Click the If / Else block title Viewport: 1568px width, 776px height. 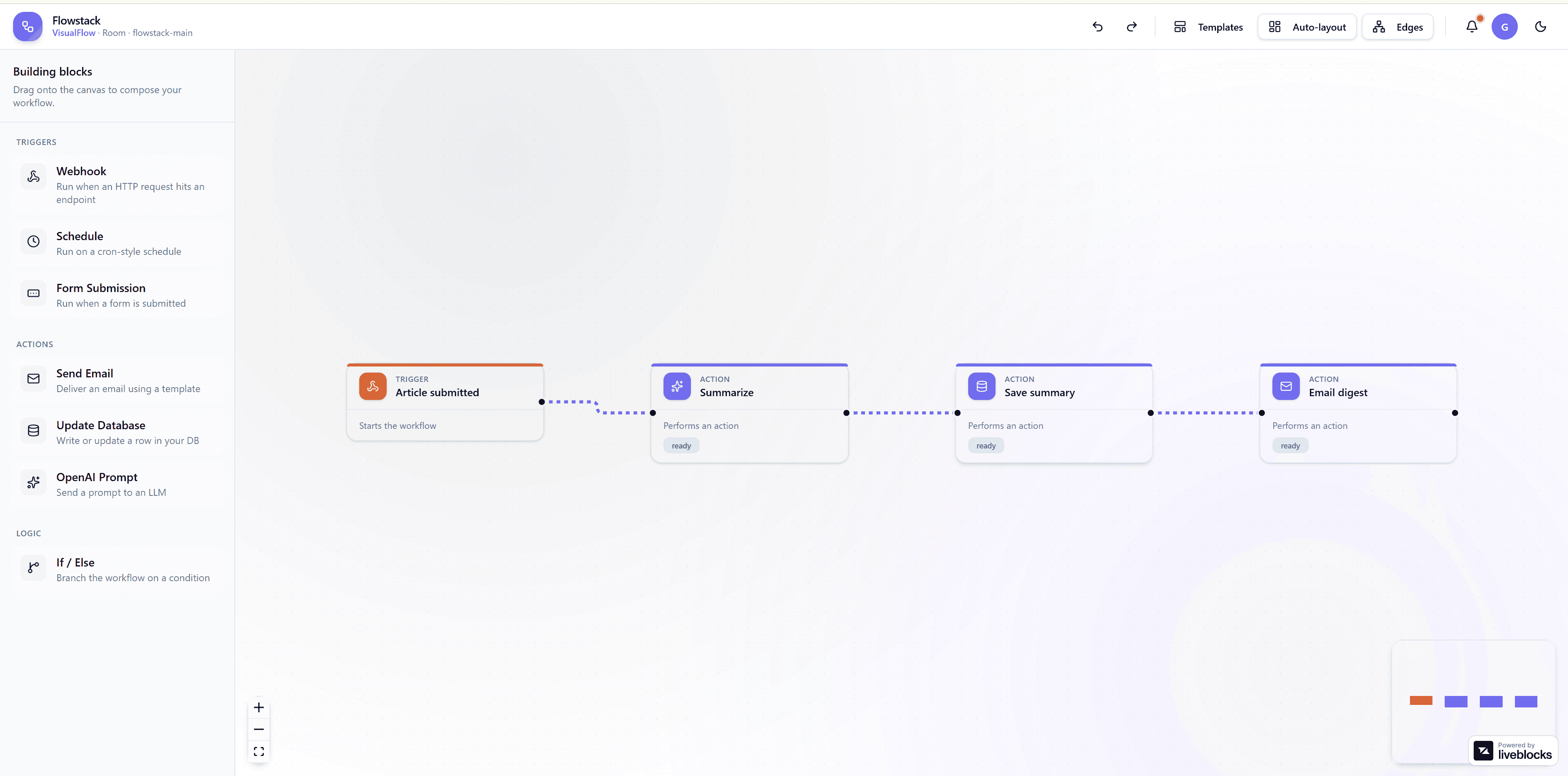(76, 562)
